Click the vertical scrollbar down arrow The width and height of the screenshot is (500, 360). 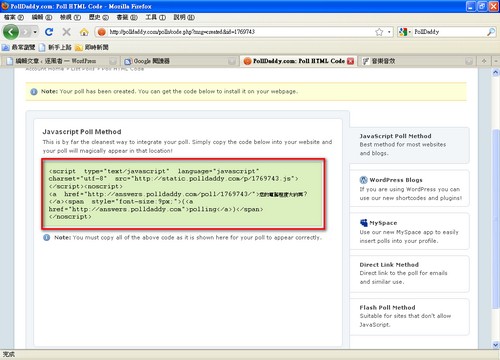click(496, 345)
